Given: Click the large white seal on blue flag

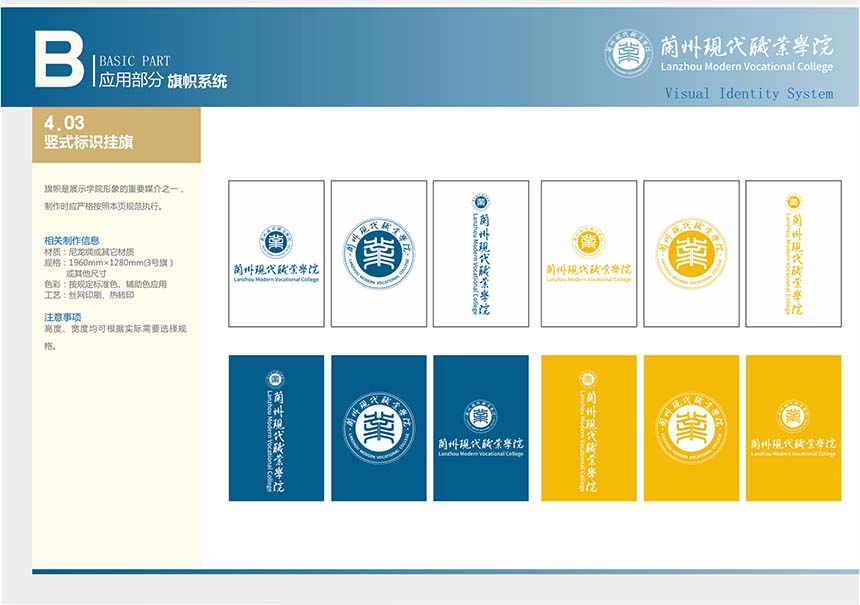Looking at the screenshot, I should (x=379, y=428).
